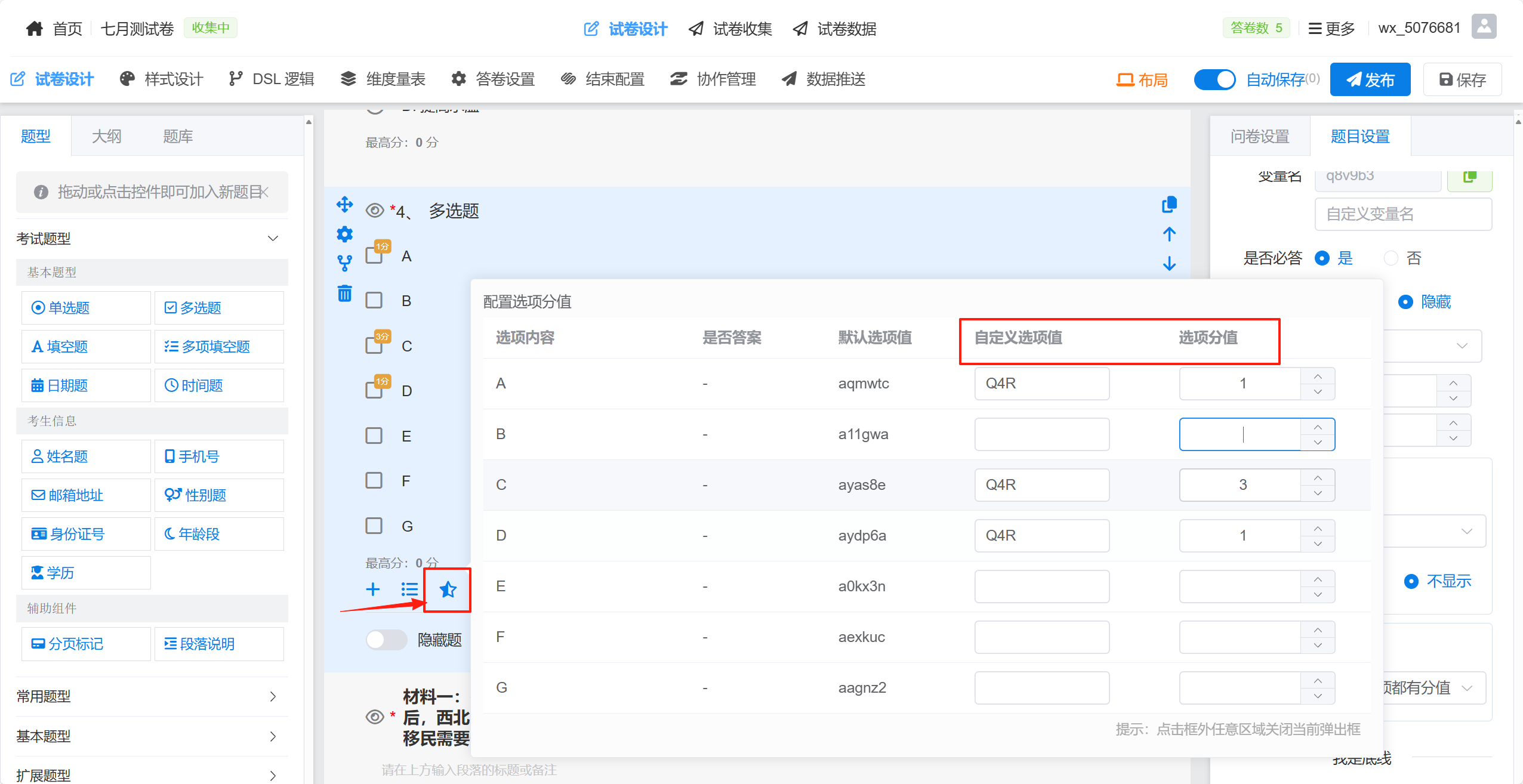This screenshot has height=784, width=1523.
Task: Duplicate question 4 with copy icon
Action: pyautogui.click(x=1169, y=205)
